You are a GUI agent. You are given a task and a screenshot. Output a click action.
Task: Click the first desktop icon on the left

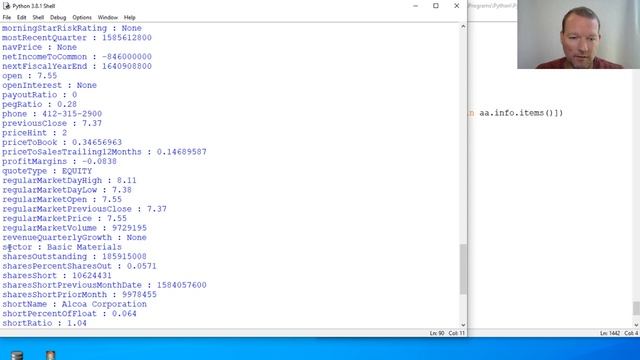[x=17, y=355]
